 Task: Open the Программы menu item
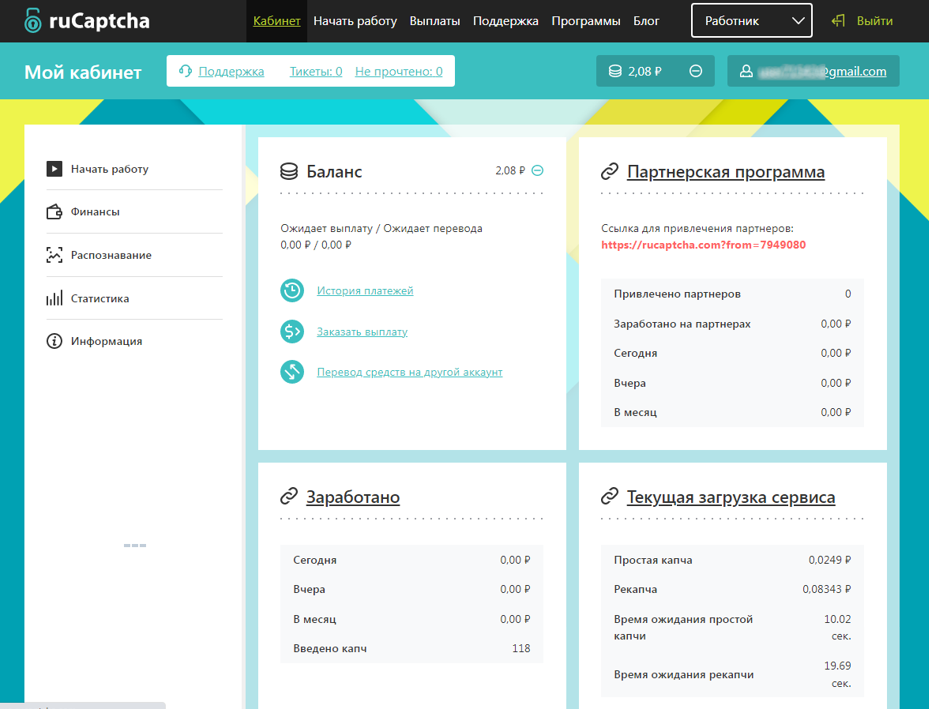(585, 21)
